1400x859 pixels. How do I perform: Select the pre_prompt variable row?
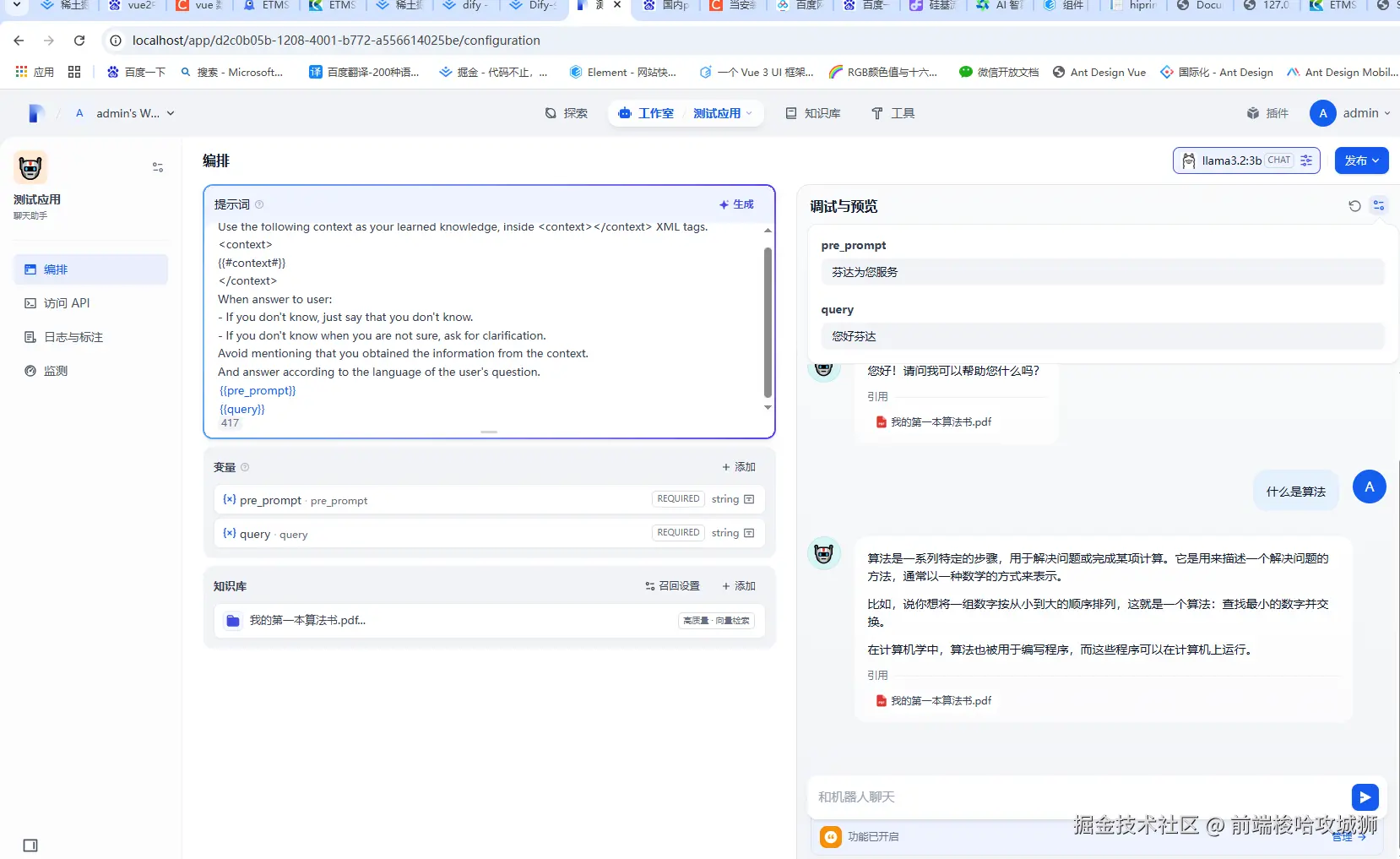click(489, 500)
